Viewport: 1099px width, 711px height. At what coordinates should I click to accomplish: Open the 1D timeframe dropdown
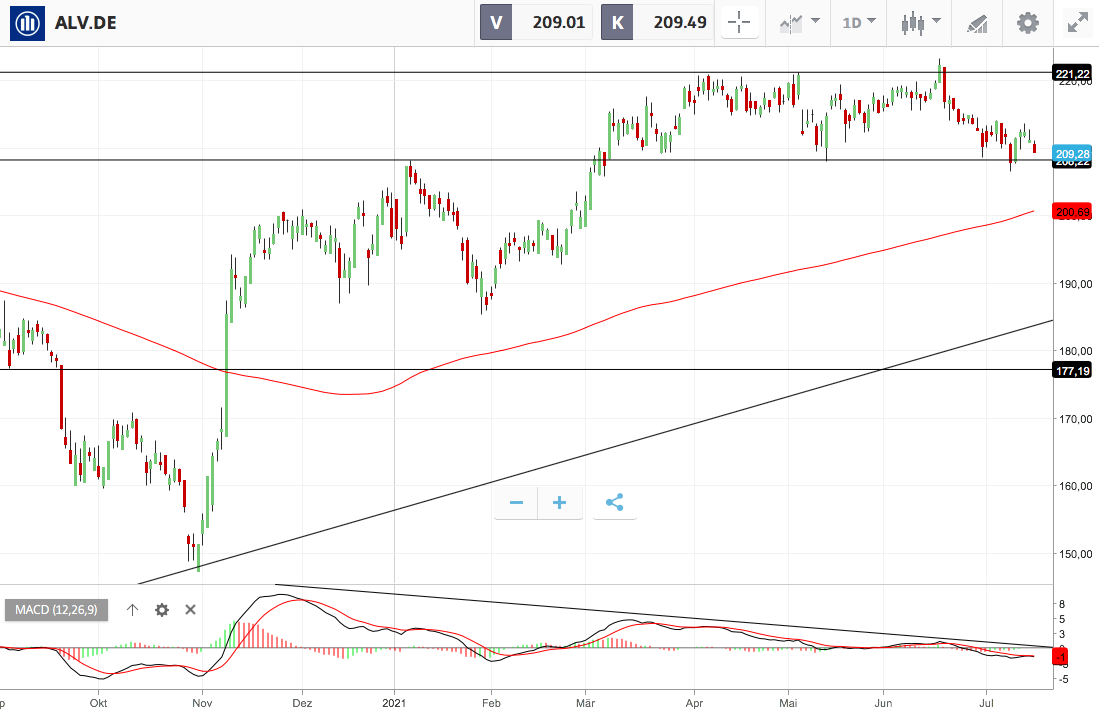tap(859, 22)
